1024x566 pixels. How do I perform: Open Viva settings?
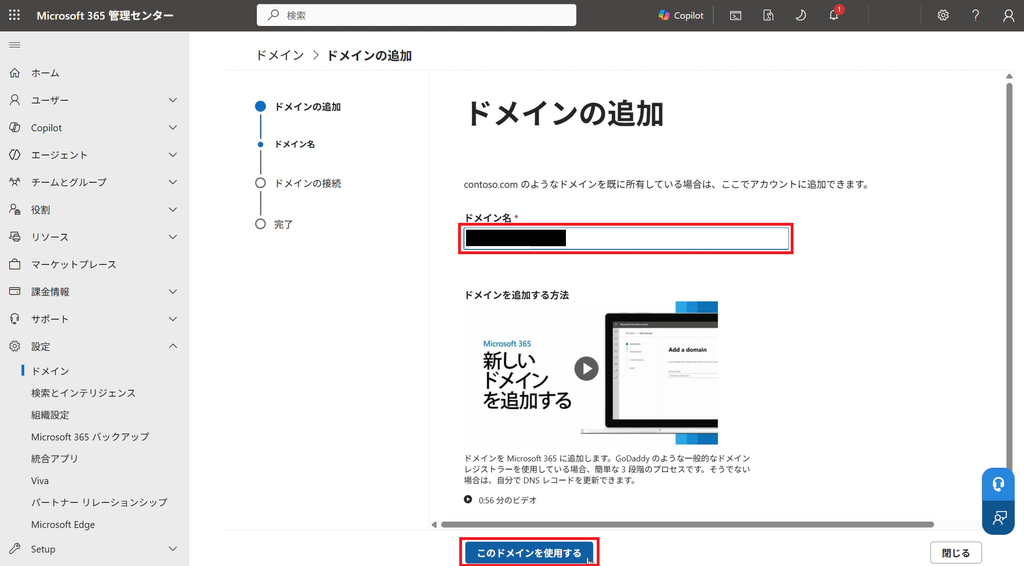[x=40, y=480]
